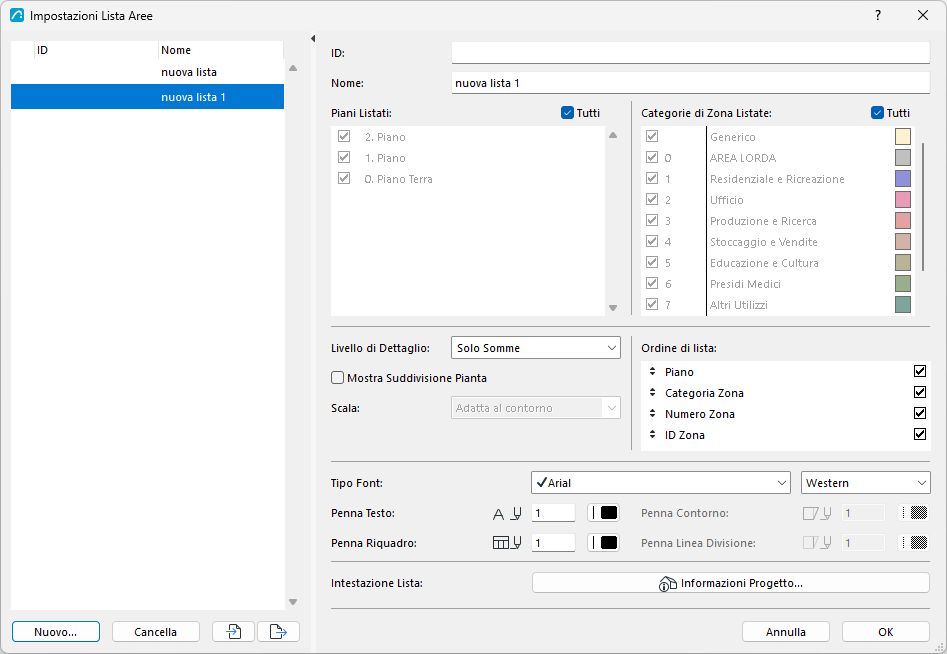Click the move handle beside Piano
Image resolution: width=947 pixels, height=654 pixels.
click(652, 371)
